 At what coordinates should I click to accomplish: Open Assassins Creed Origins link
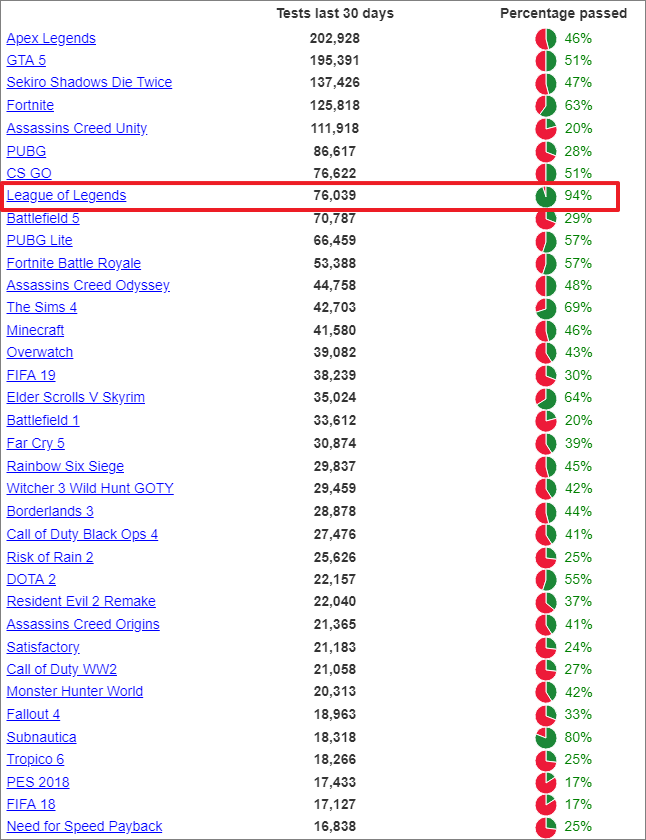click(83, 625)
